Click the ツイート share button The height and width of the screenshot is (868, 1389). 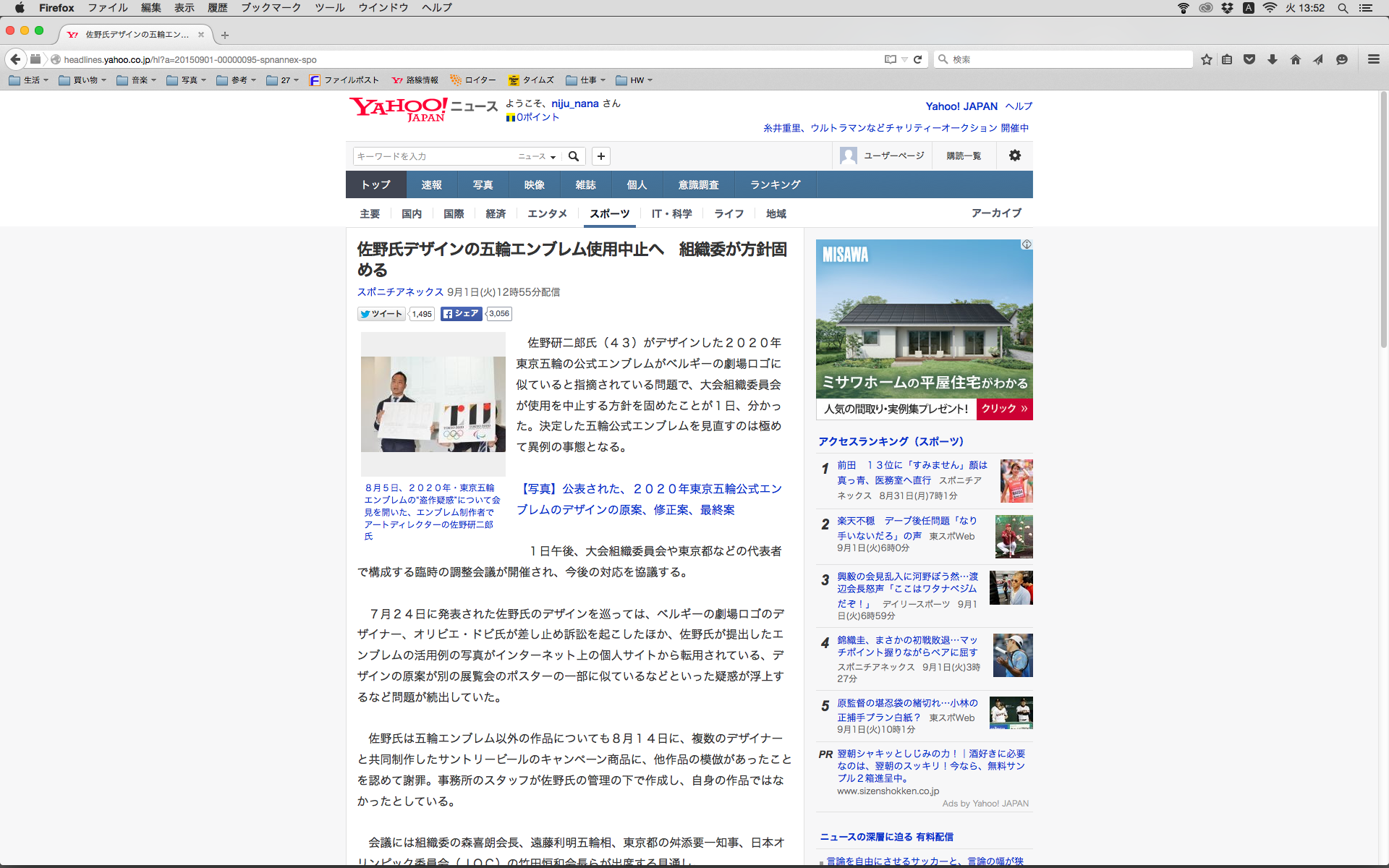coord(381,314)
